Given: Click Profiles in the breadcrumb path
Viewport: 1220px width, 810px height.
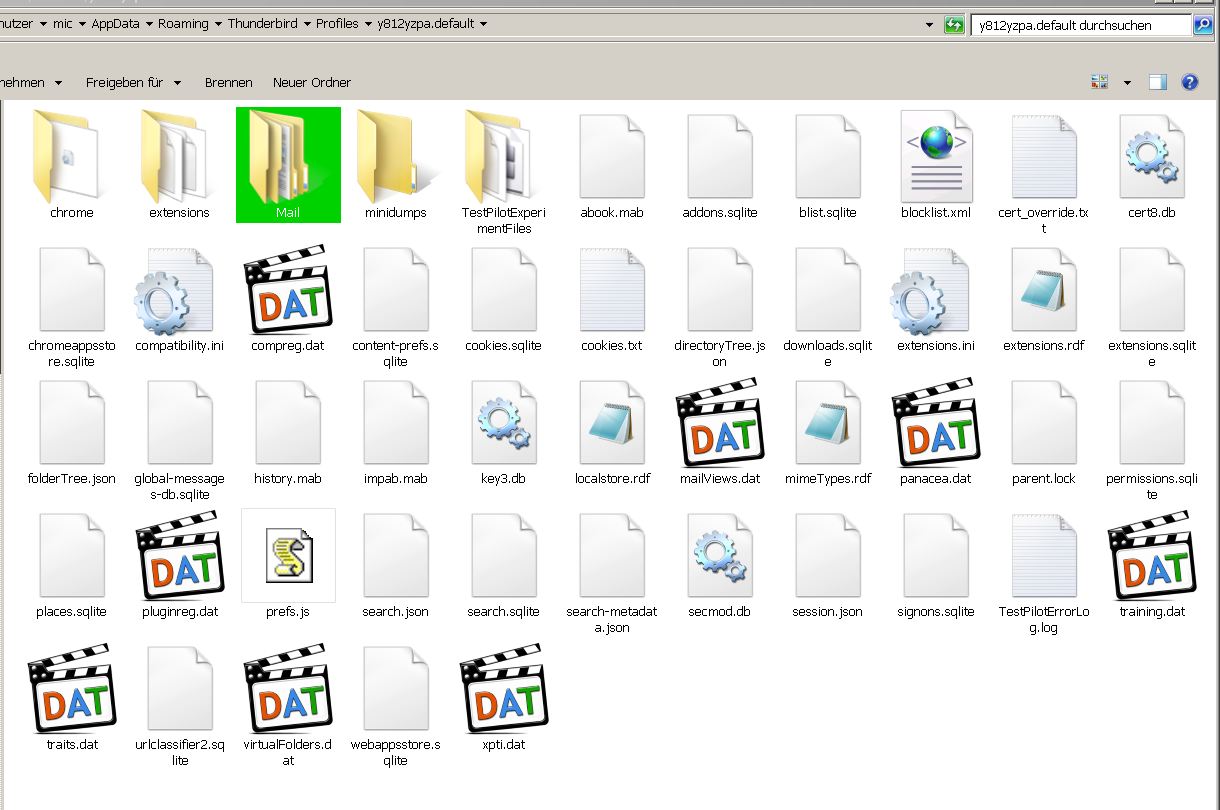Looking at the screenshot, I should tap(337, 24).
